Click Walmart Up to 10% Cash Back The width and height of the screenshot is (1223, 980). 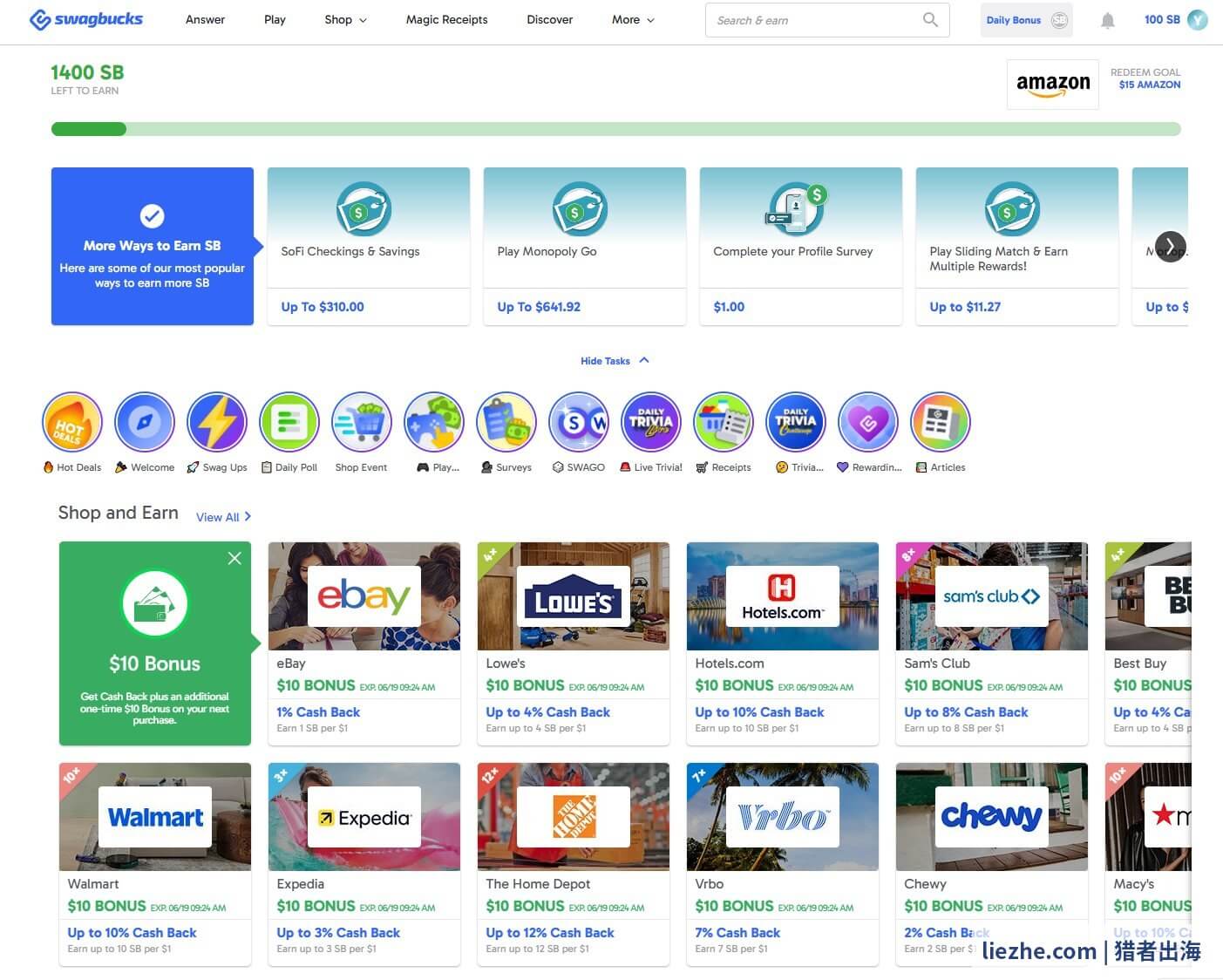(132, 933)
